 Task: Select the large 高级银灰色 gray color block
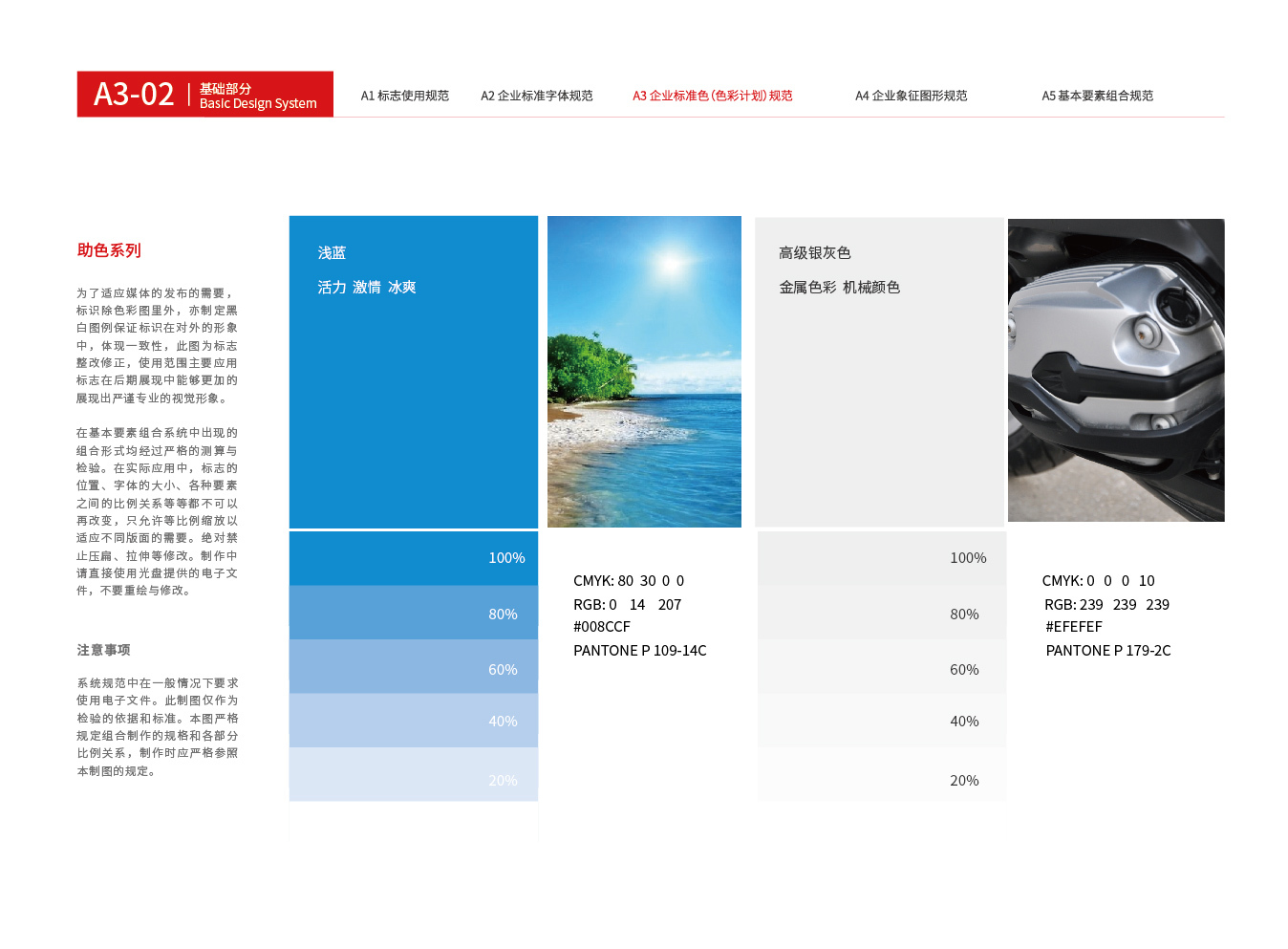click(880, 372)
